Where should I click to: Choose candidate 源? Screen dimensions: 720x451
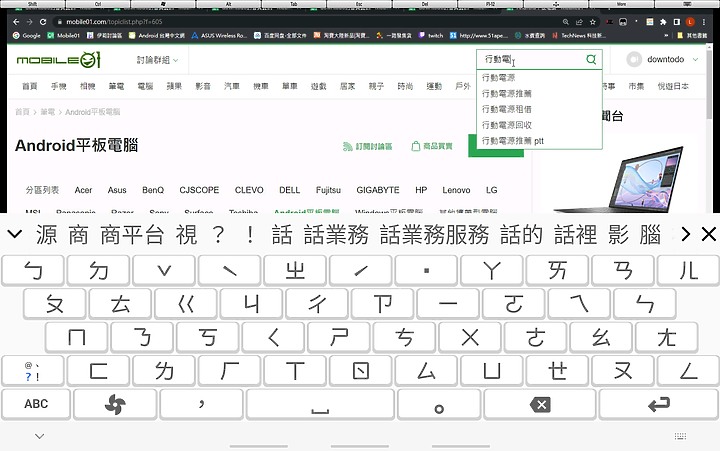point(46,234)
